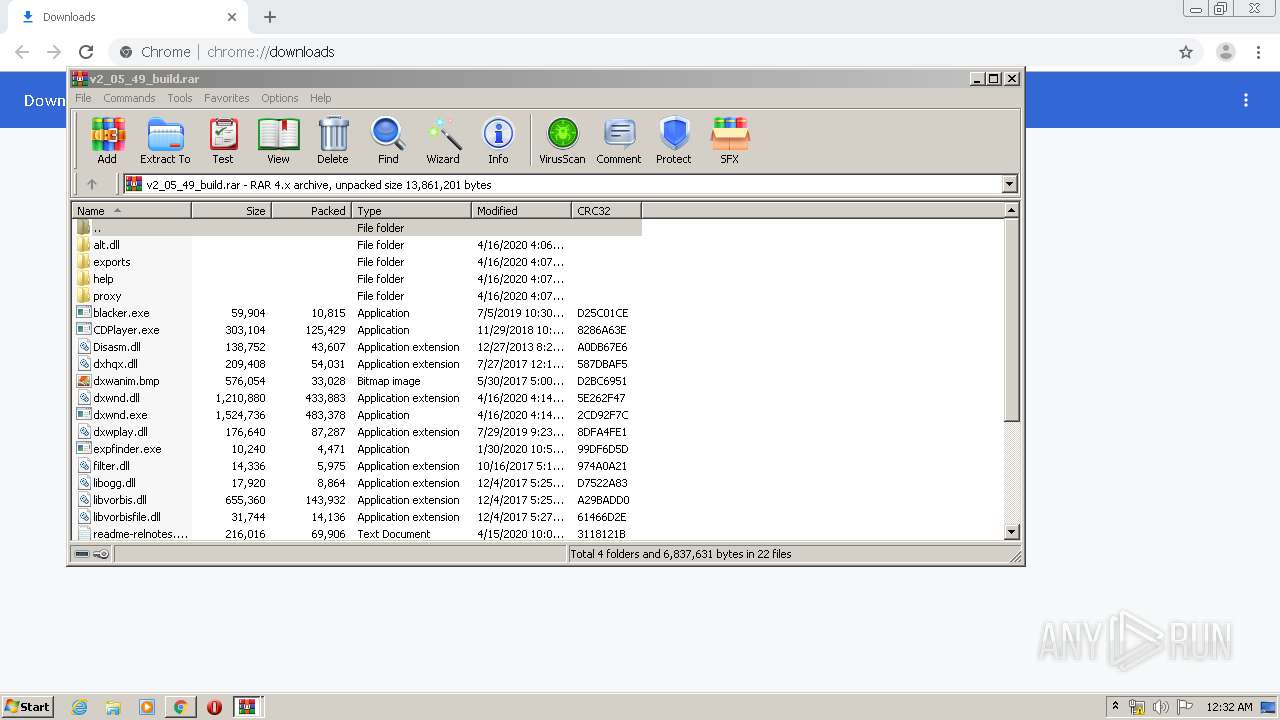Close the Downloads tab
Image resolution: width=1280 pixels, height=720 pixels.
tap(232, 17)
